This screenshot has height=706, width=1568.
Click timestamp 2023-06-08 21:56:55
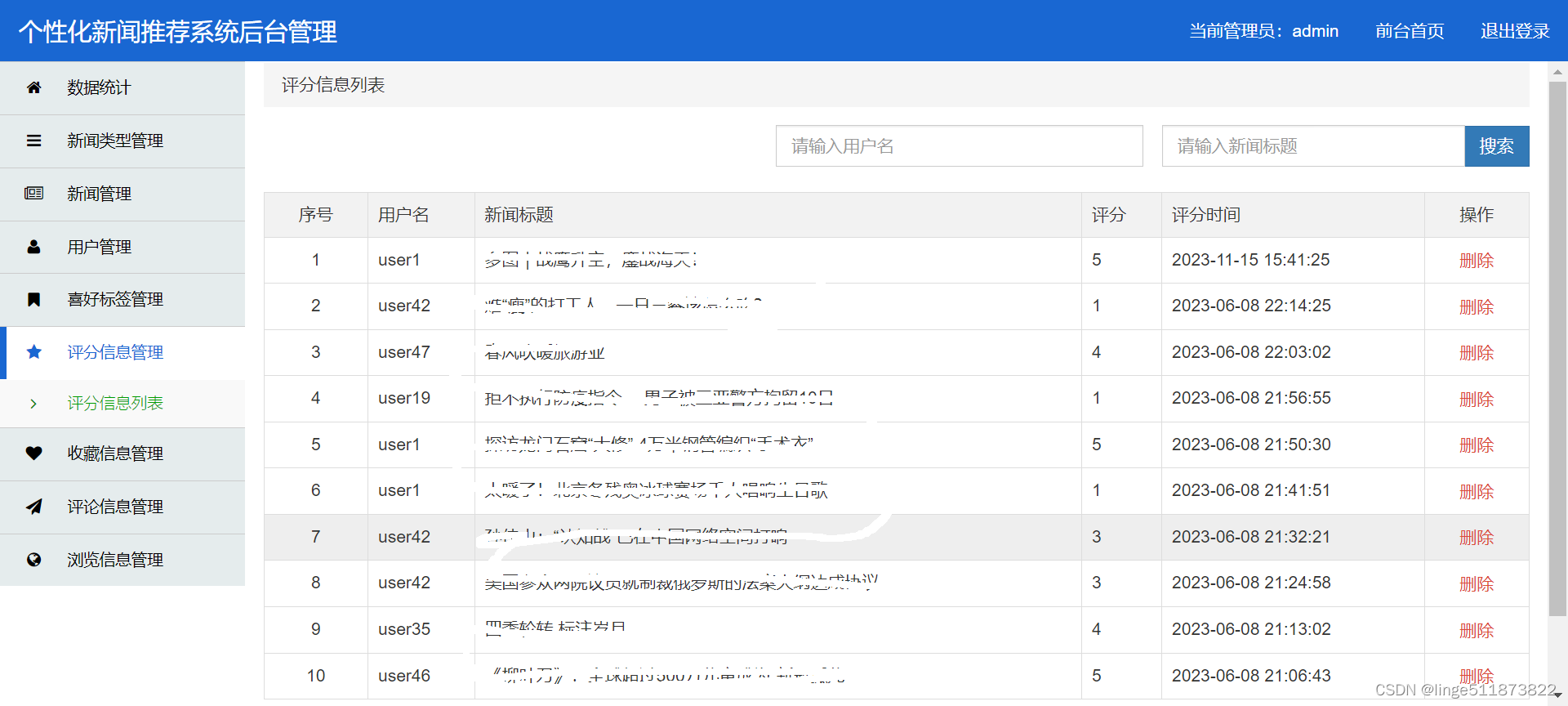coord(1250,398)
